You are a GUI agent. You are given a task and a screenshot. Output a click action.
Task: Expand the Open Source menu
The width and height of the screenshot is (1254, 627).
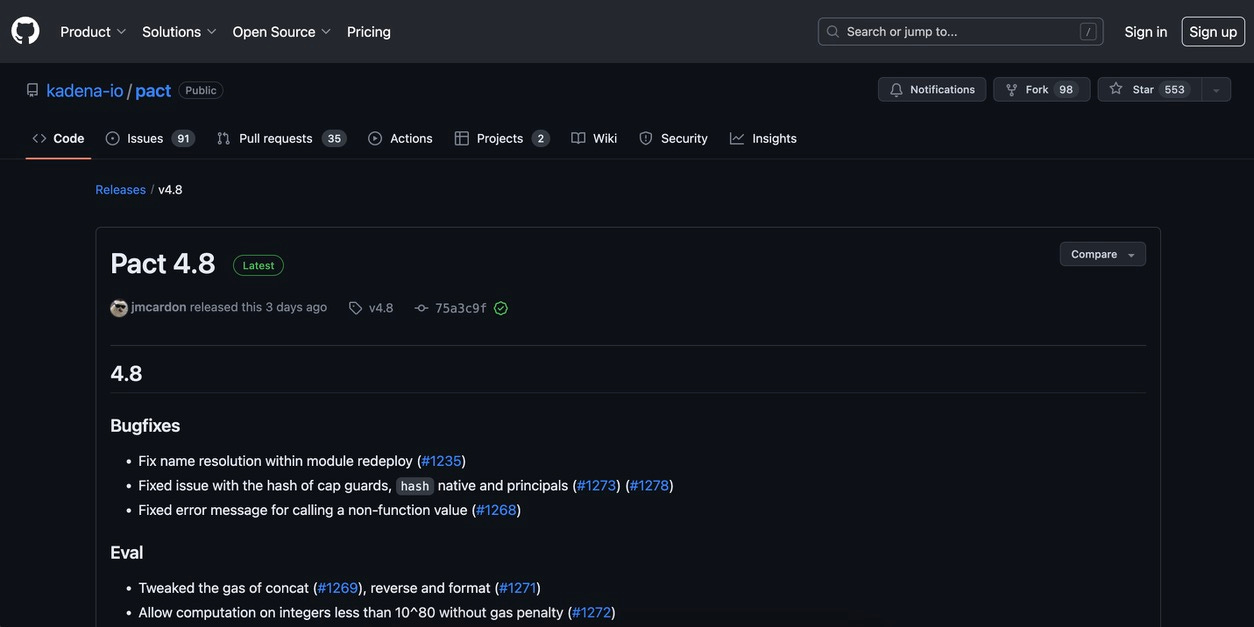(x=282, y=32)
